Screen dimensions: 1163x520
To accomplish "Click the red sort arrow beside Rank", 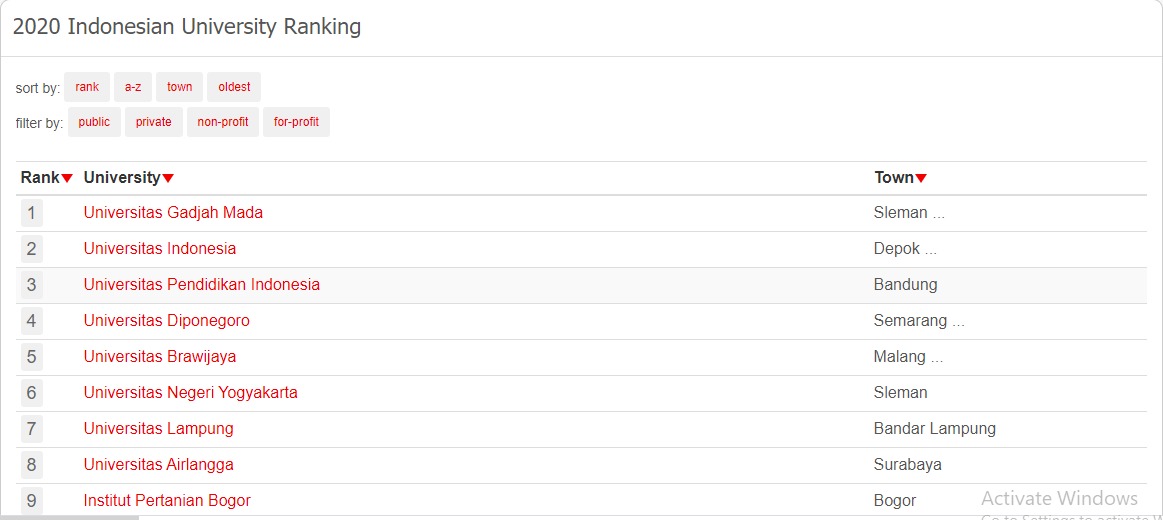I will tap(67, 179).
